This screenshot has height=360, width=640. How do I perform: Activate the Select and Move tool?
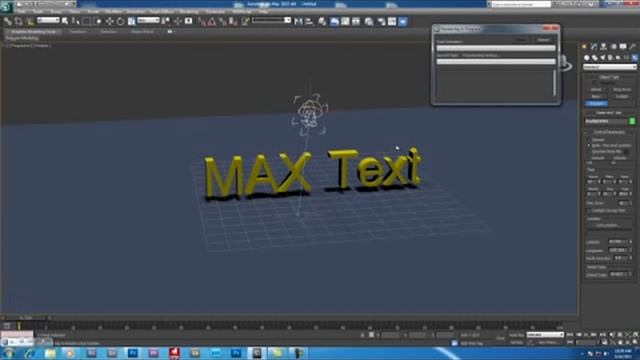click(109, 21)
